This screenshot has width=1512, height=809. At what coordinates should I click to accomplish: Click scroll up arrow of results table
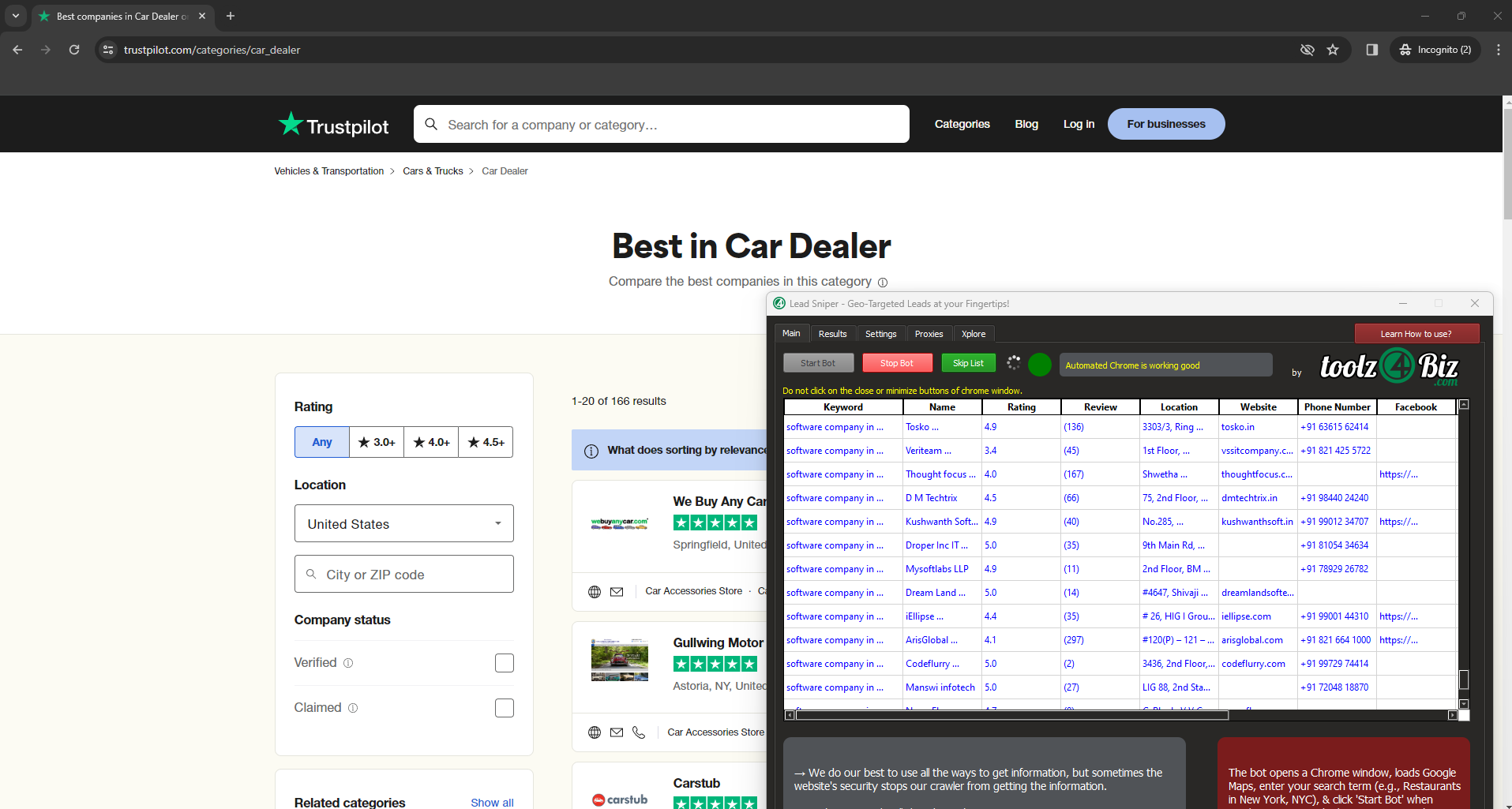(1464, 405)
